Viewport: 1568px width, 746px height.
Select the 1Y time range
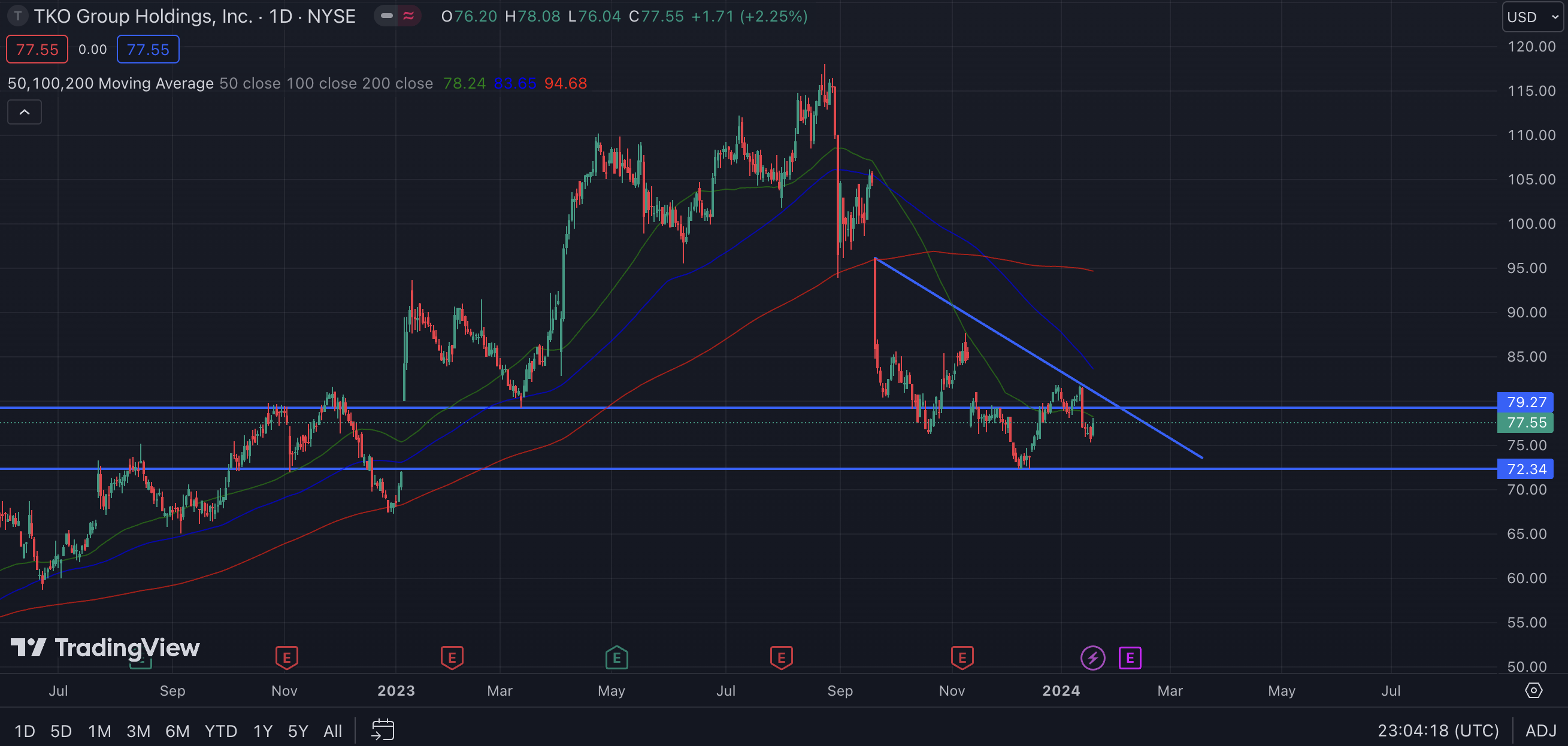[262, 731]
